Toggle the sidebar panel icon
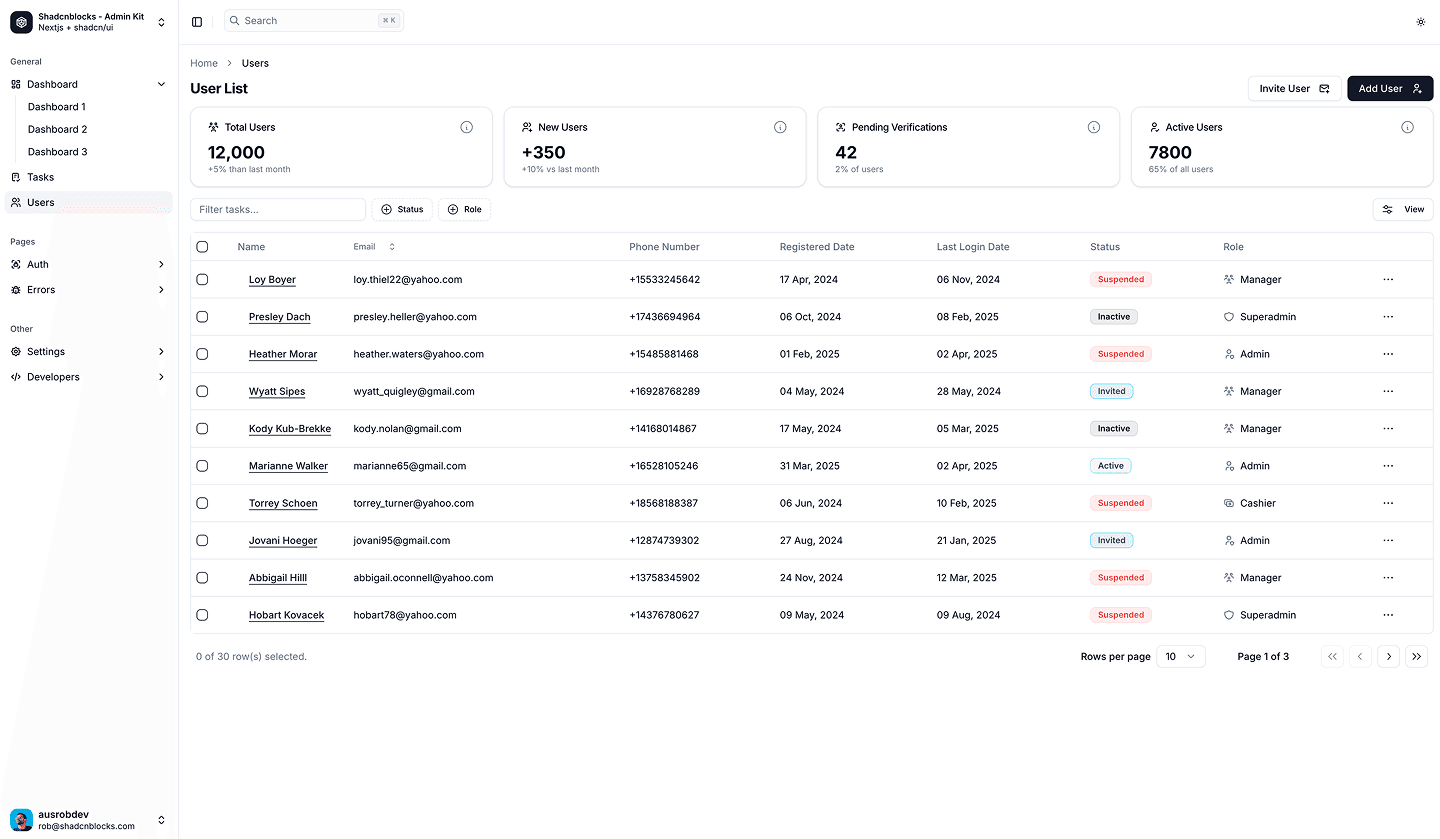This screenshot has width=1440, height=839. pyautogui.click(x=197, y=21)
